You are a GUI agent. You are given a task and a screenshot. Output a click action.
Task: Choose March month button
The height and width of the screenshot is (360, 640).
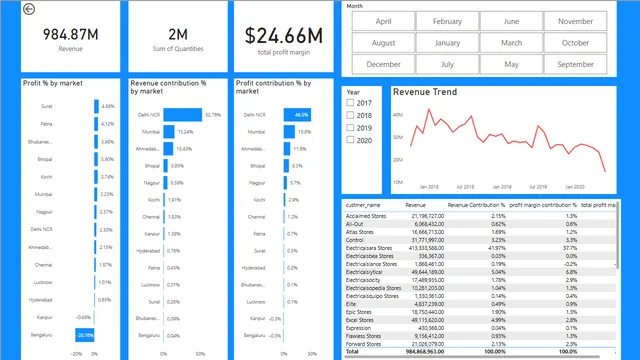[x=511, y=43]
